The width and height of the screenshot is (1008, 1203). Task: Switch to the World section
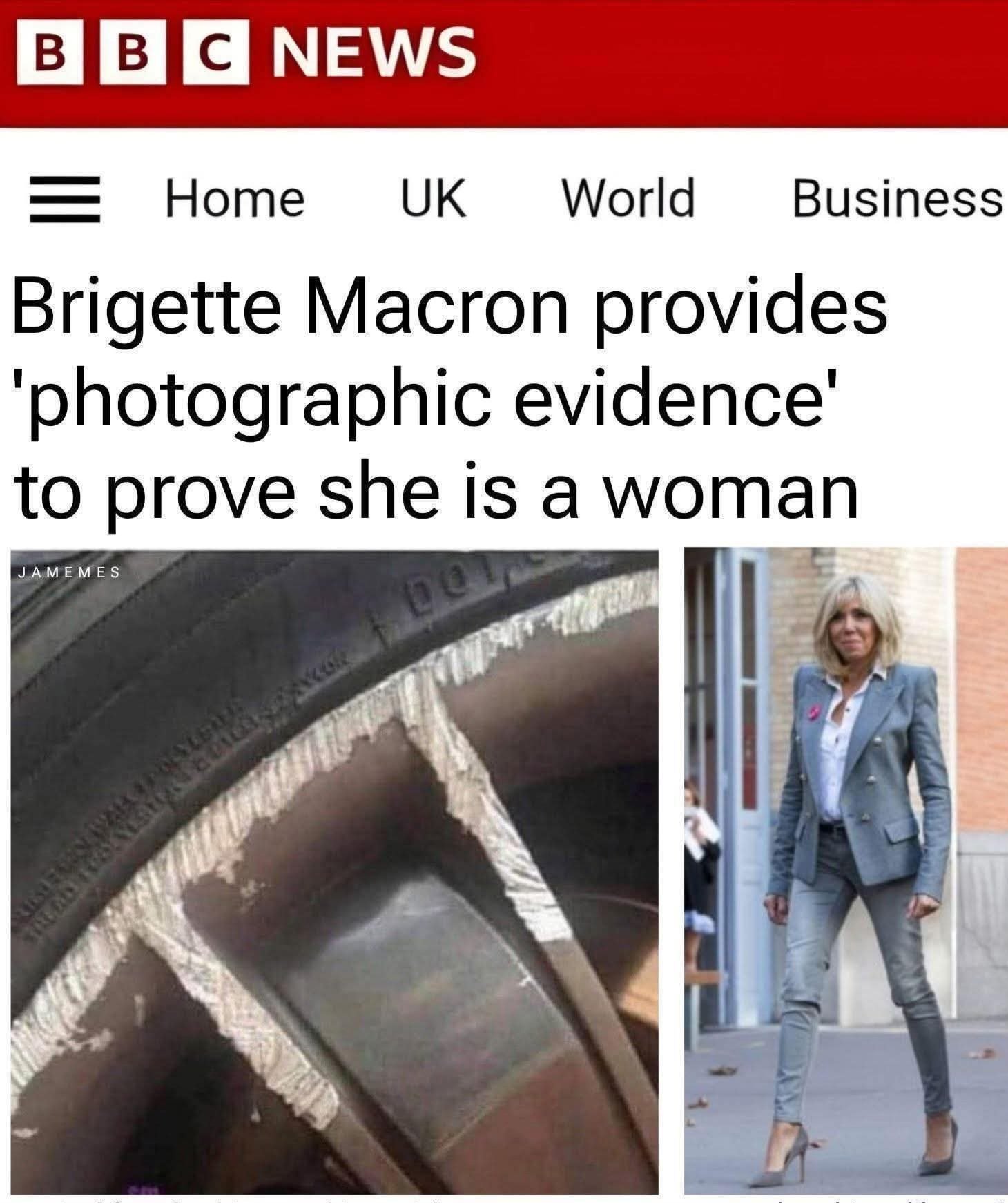coord(628,198)
